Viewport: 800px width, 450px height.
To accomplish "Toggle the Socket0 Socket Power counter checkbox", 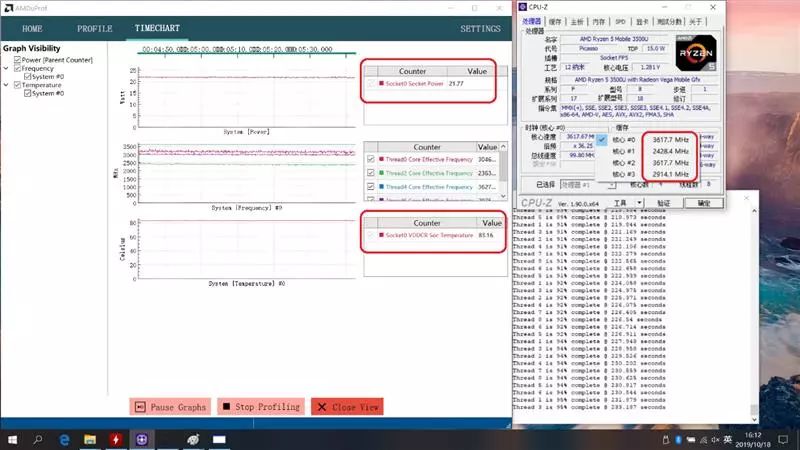I will tap(371, 83).
